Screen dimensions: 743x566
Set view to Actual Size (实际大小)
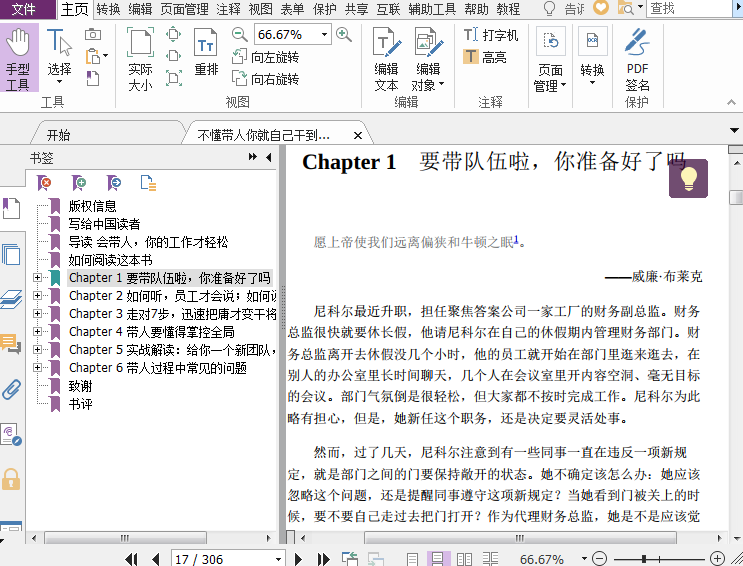[140, 59]
